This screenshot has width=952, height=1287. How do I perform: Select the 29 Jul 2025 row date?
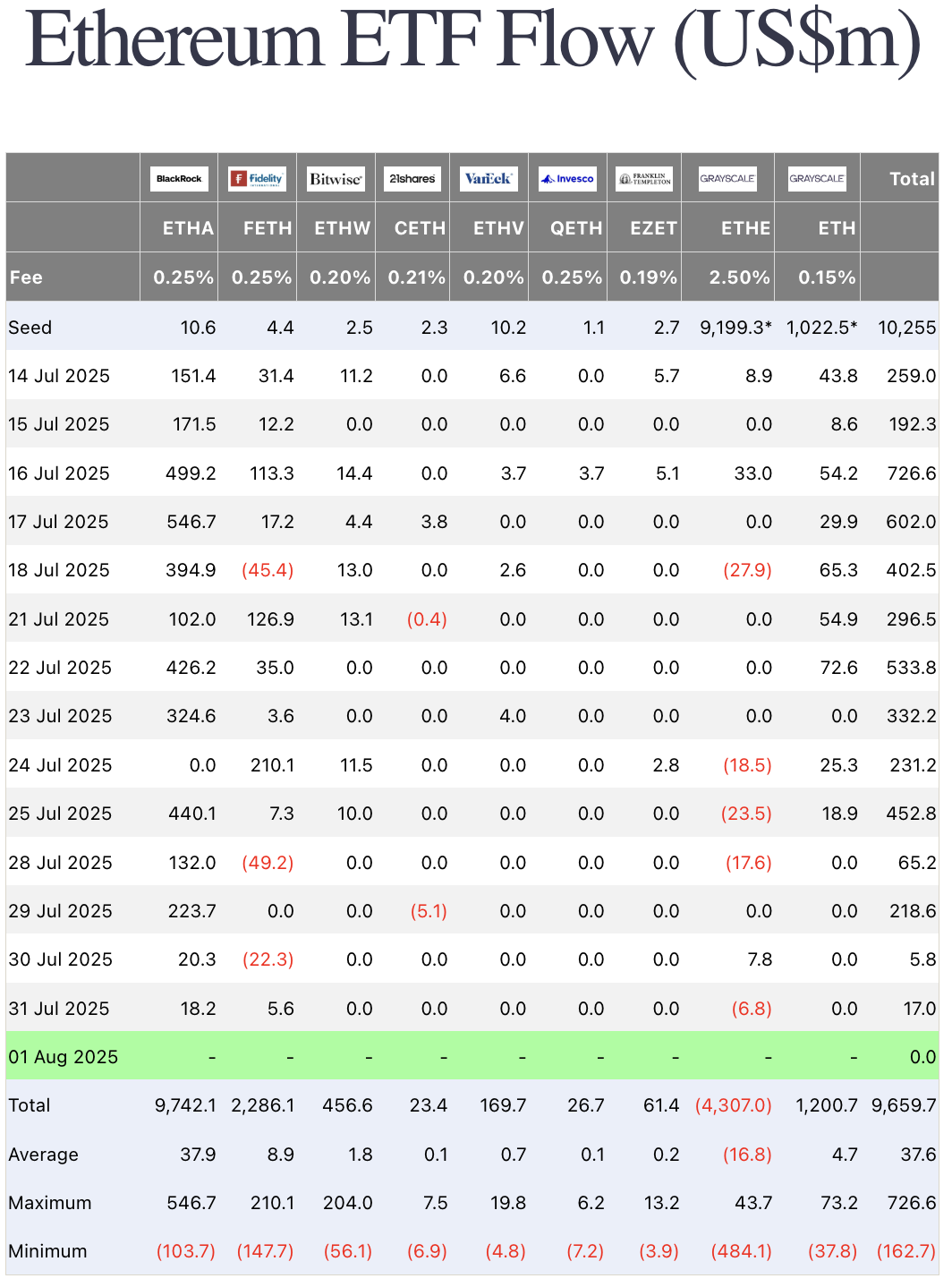click(x=60, y=911)
